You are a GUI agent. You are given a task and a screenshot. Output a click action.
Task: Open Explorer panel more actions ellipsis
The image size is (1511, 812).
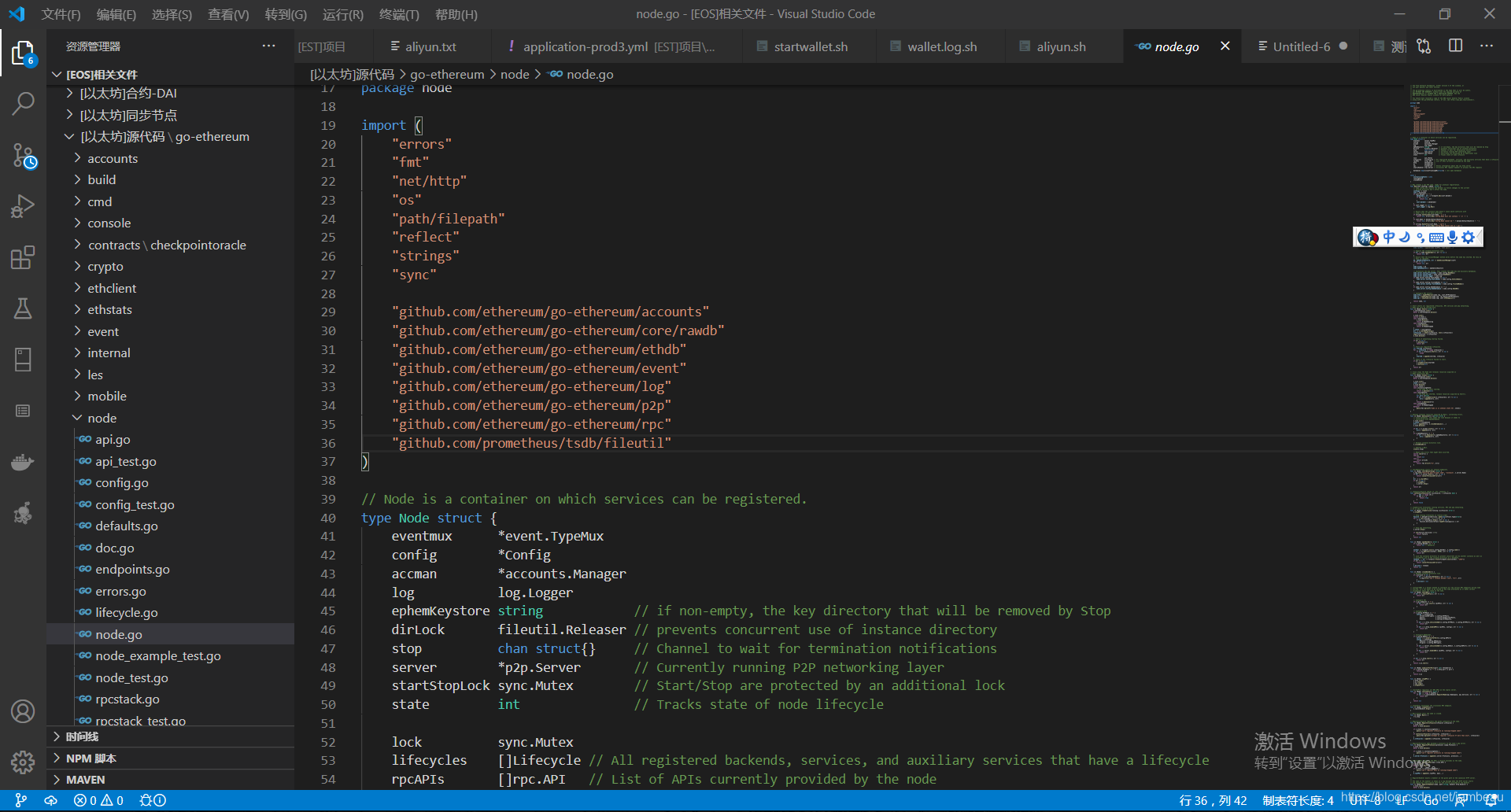[269, 46]
